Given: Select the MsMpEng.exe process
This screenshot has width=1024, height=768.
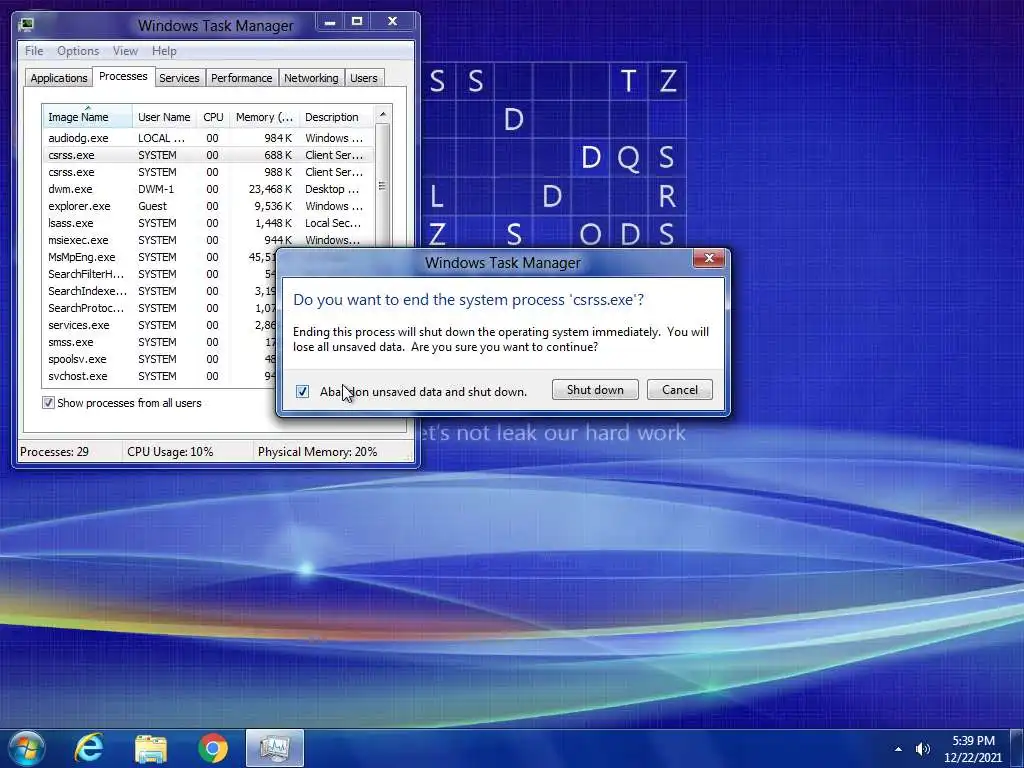Looking at the screenshot, I should click(160, 257).
